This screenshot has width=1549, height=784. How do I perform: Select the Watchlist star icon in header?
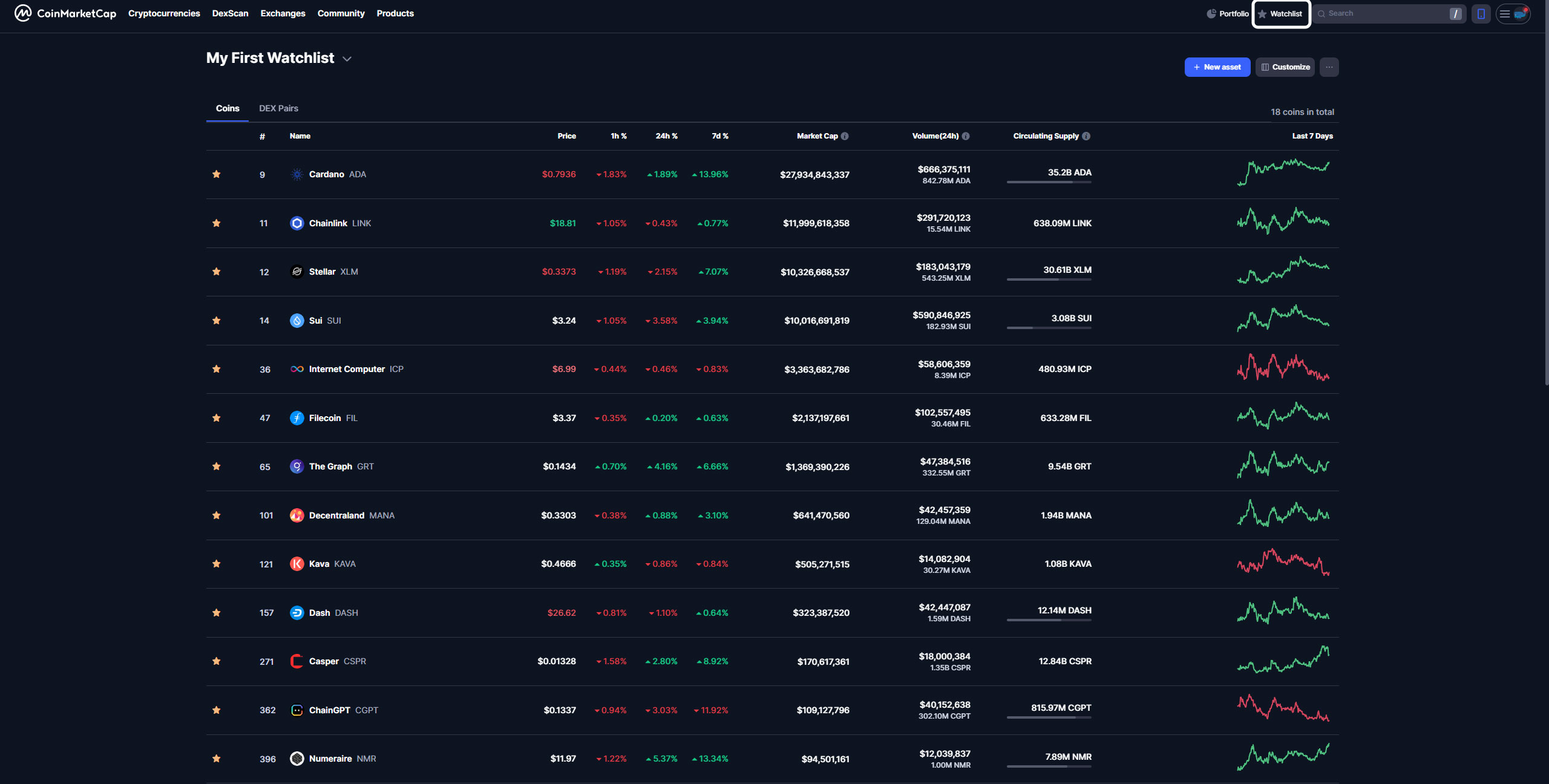point(1263,13)
